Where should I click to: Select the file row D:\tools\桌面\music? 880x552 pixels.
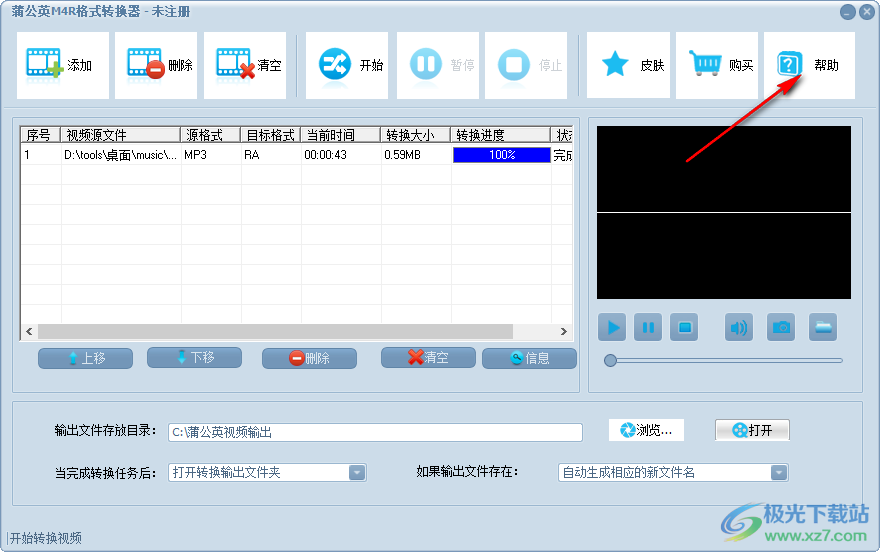coord(297,155)
